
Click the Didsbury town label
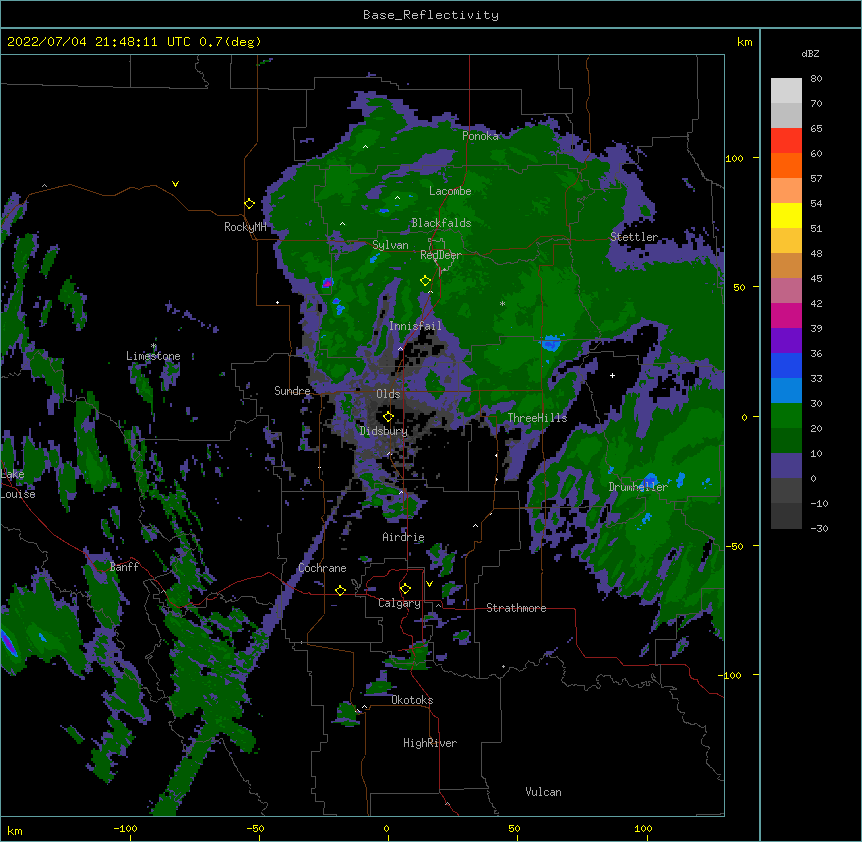tap(384, 431)
